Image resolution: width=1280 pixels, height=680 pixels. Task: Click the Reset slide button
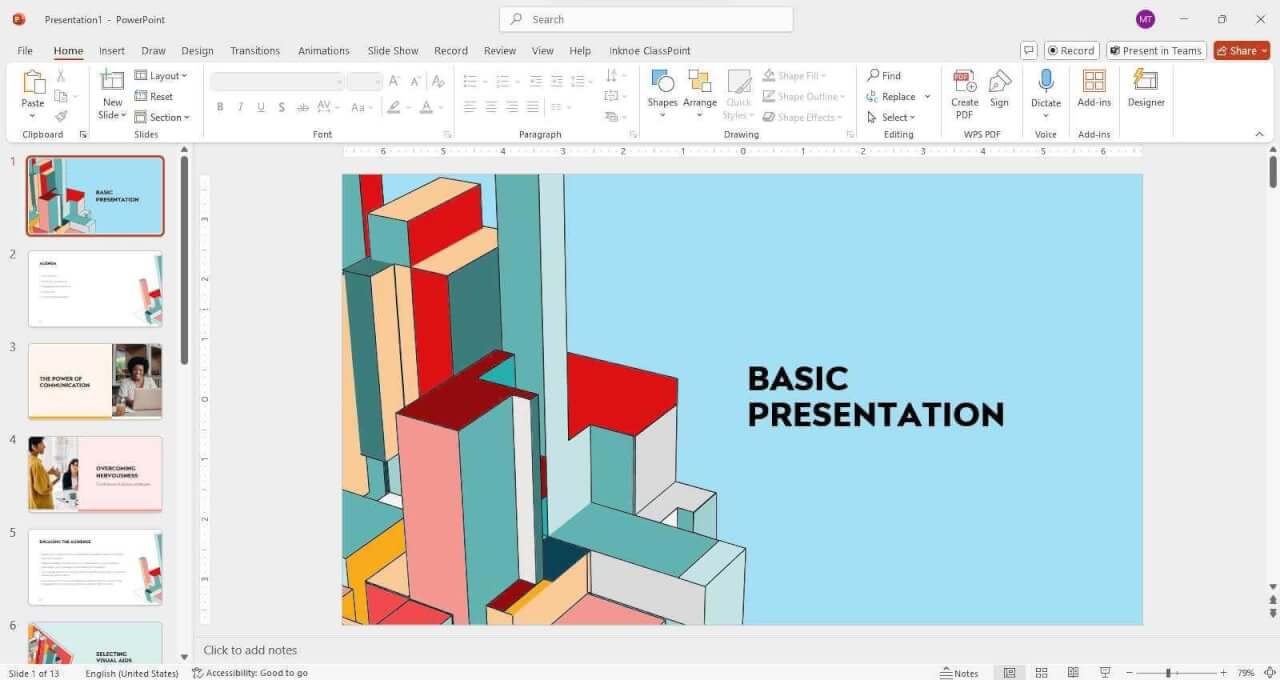[154, 97]
